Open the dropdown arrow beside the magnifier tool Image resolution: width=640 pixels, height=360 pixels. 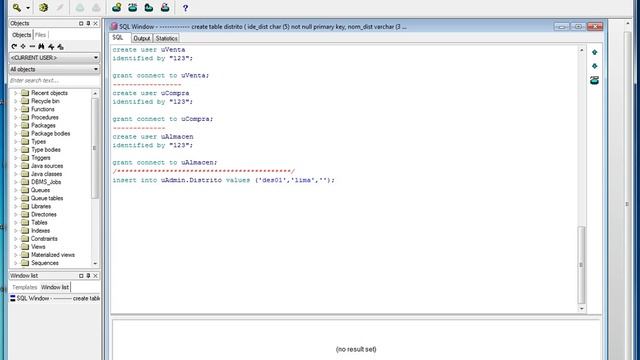click(28, 8)
